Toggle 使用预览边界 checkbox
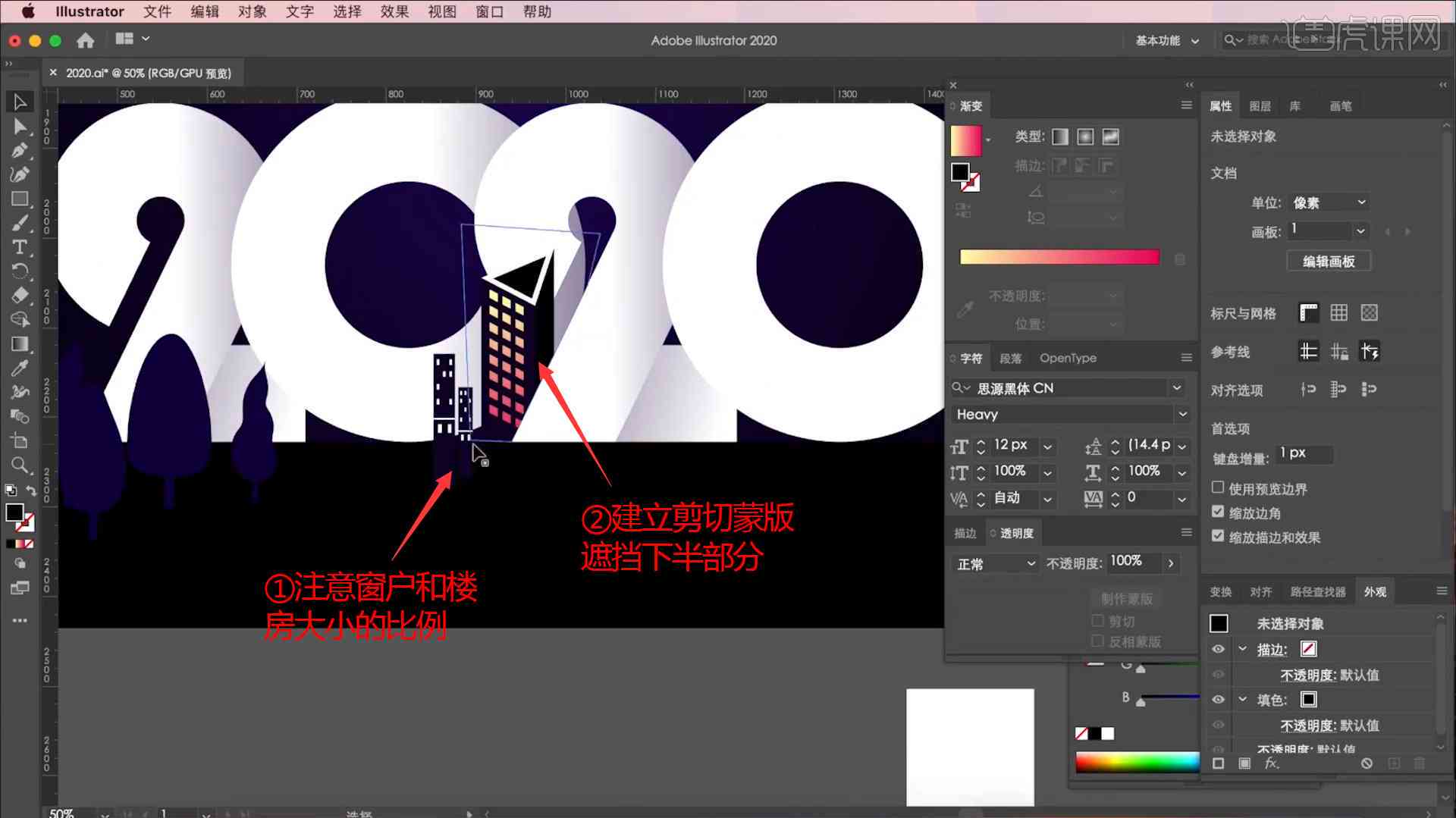Image resolution: width=1456 pixels, height=818 pixels. 1218,487
